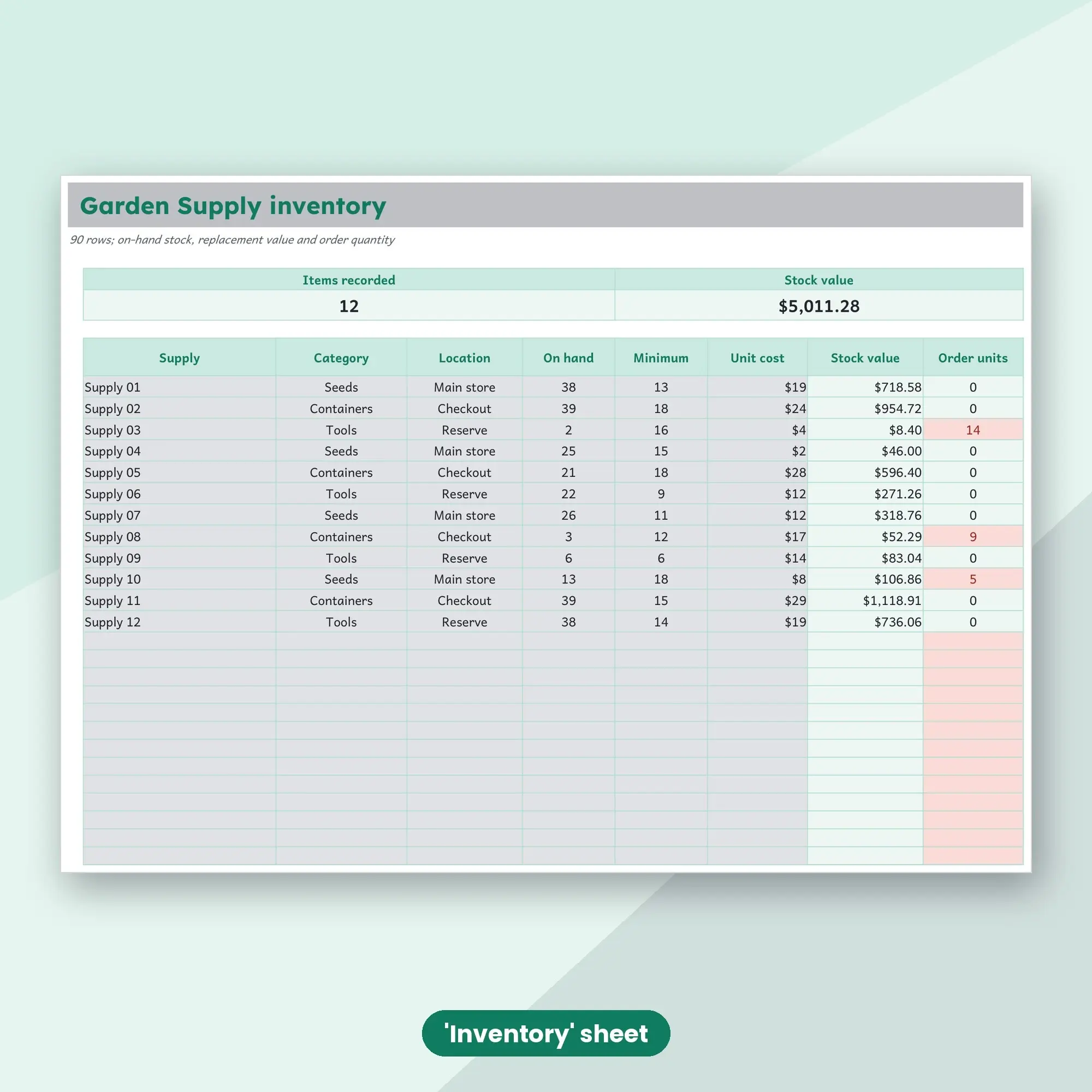Select the Supply column header
This screenshot has height=1092, width=1092.
(x=179, y=358)
